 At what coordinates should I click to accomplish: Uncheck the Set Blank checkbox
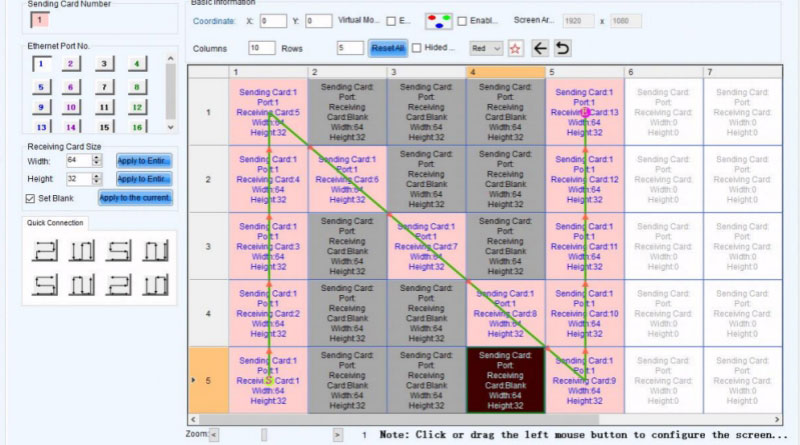pyautogui.click(x=30, y=199)
